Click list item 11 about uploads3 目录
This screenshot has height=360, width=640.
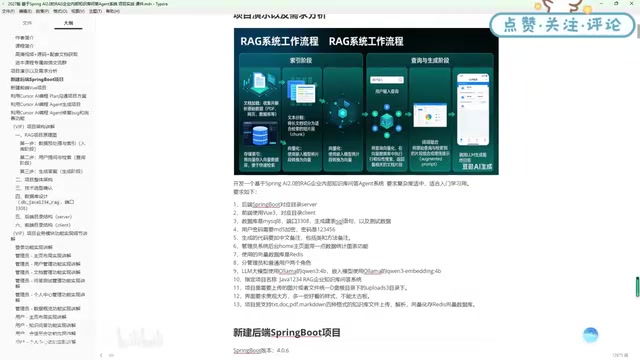pos(321,288)
